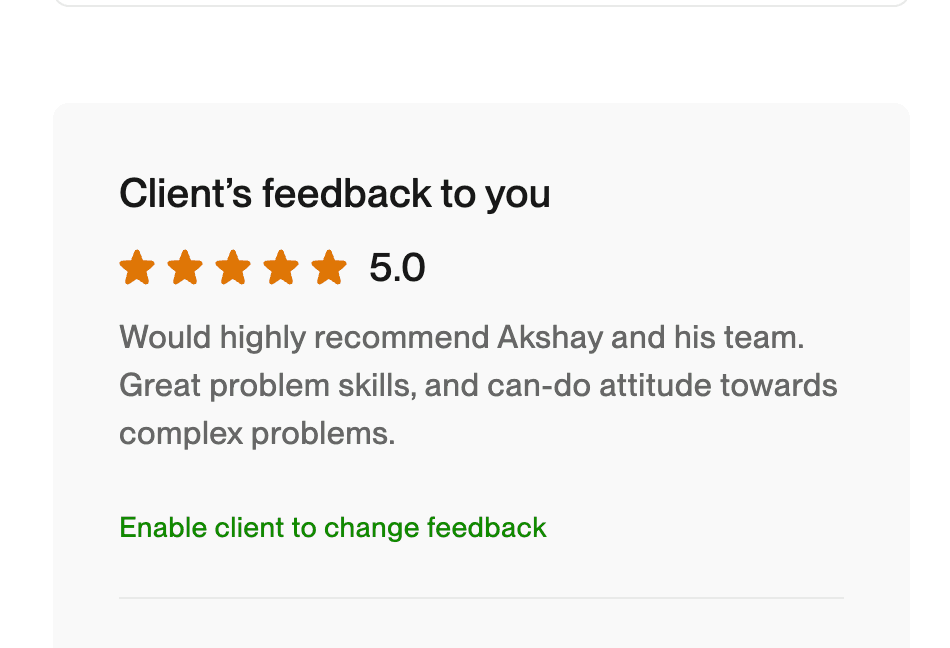Click the bordered panel edge at top

pos(480,5)
